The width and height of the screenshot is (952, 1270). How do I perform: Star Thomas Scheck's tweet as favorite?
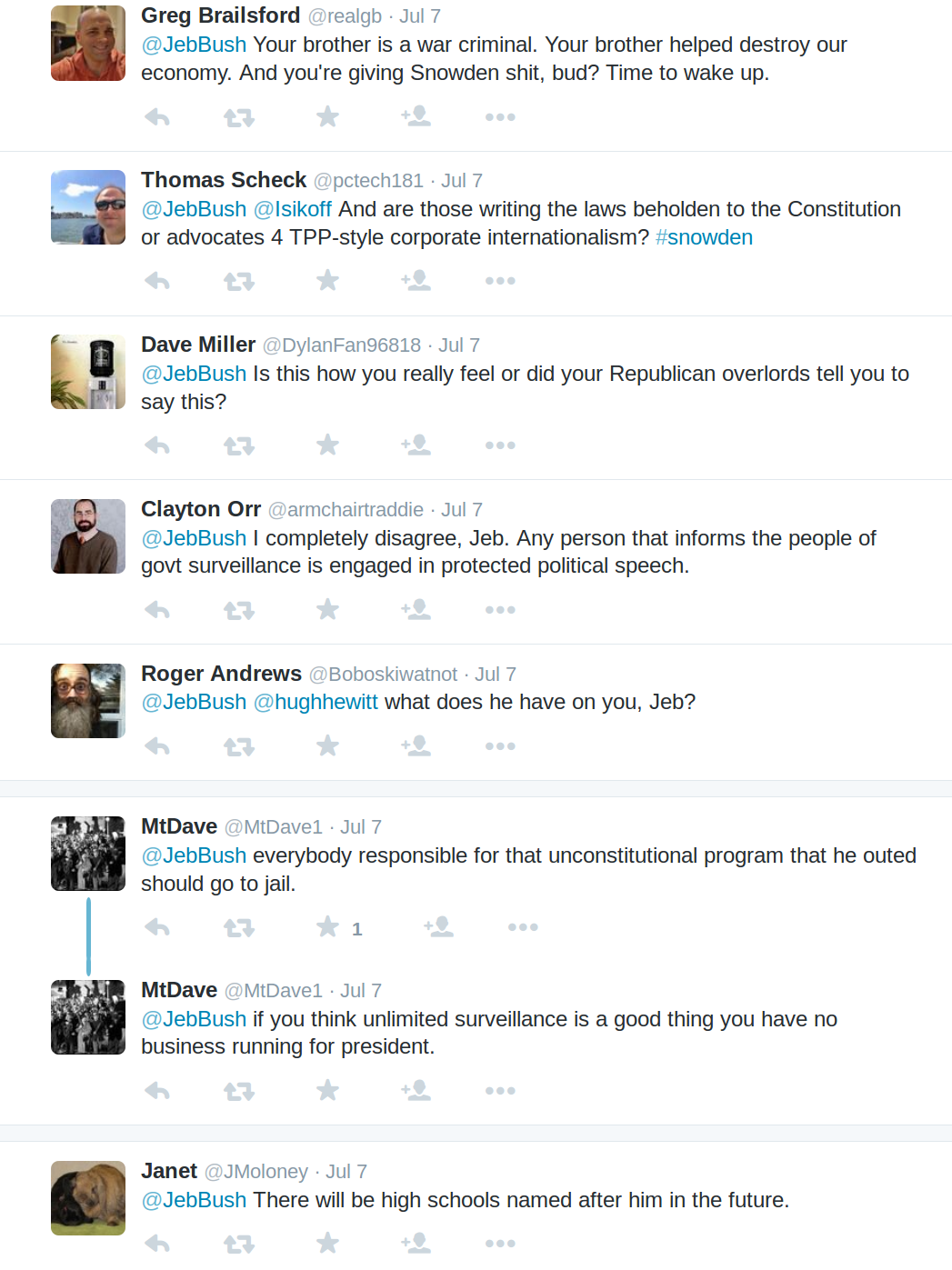(x=327, y=281)
